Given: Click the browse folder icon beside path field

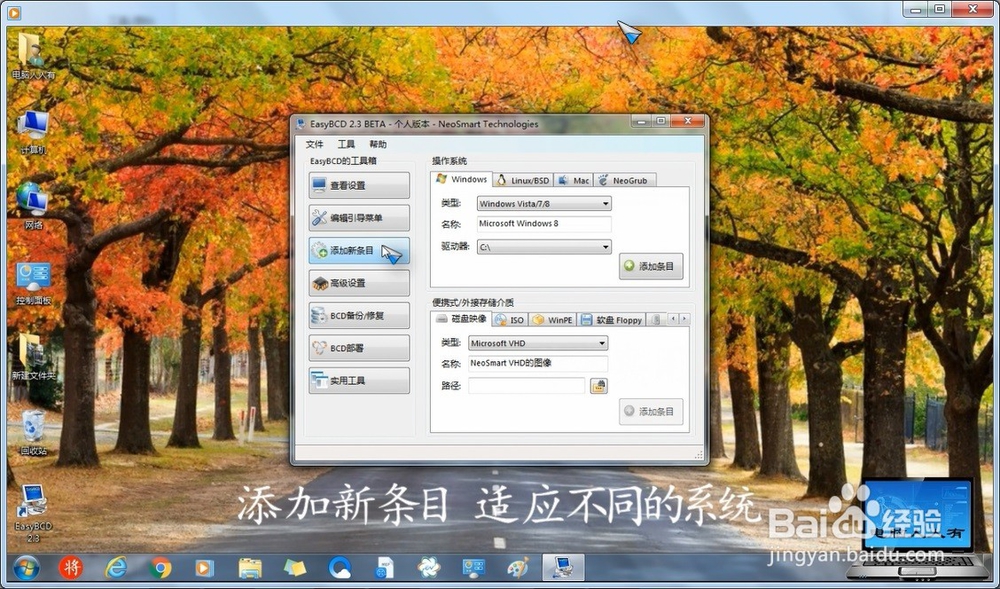Looking at the screenshot, I should pos(599,386).
